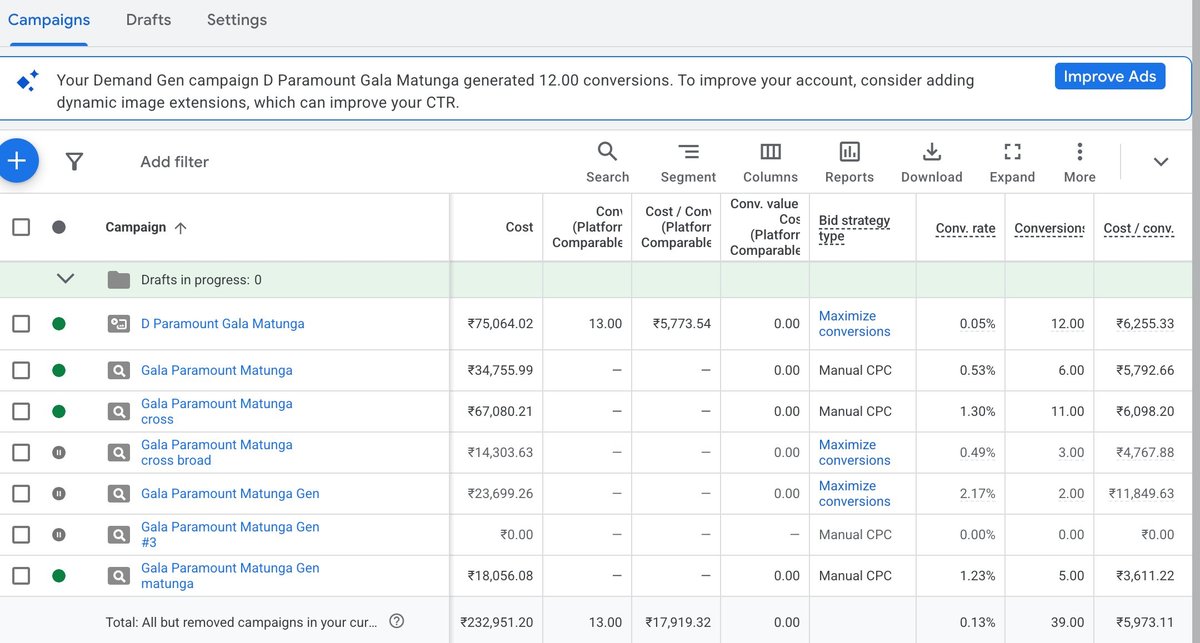Click search campaign type icon for Matunga cross broad
Viewport: 1200px width, 643px height.
tap(119, 452)
